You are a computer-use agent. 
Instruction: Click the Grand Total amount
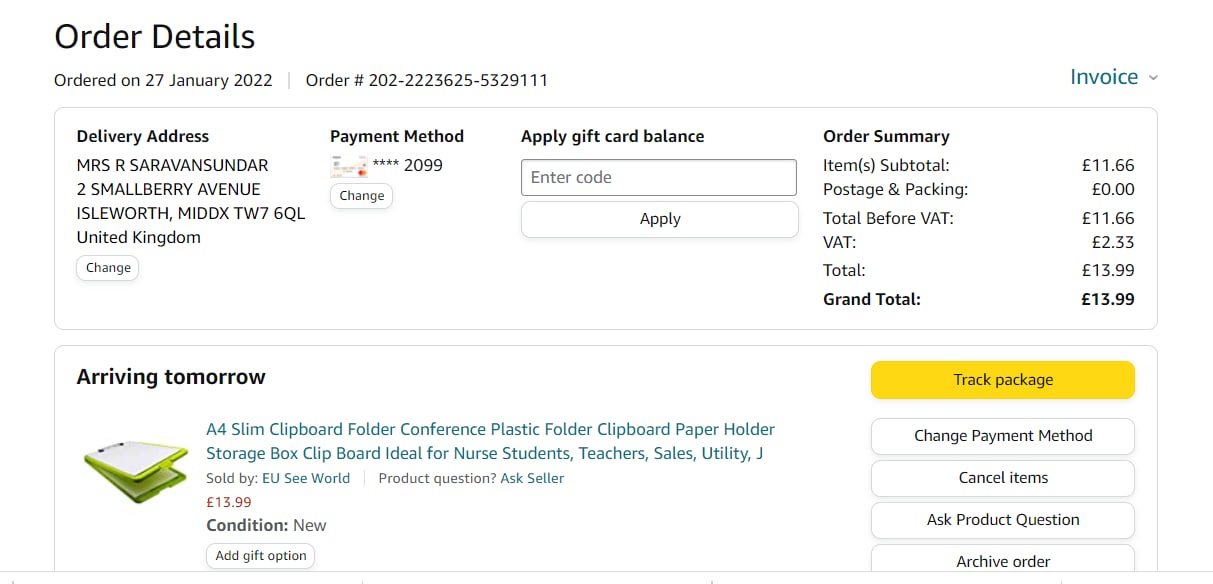pyautogui.click(x=1108, y=299)
